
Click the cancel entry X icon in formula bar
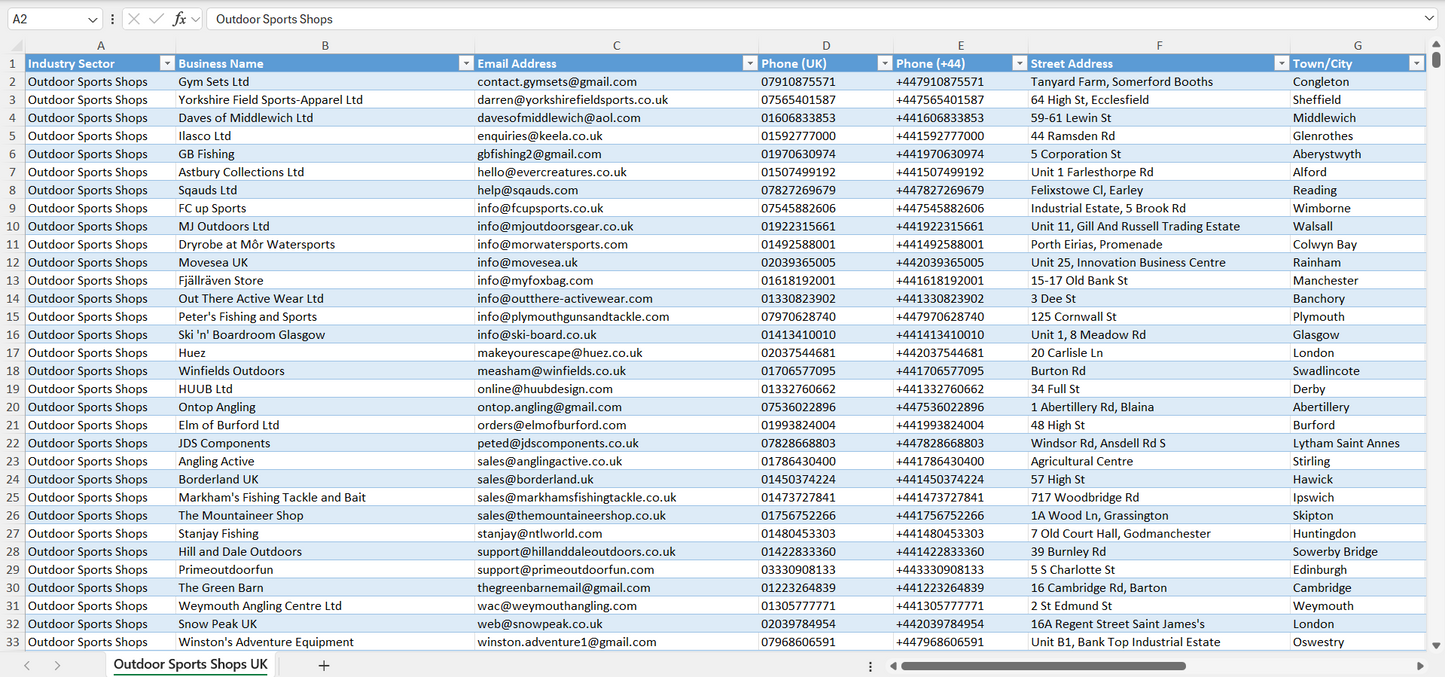point(134,19)
